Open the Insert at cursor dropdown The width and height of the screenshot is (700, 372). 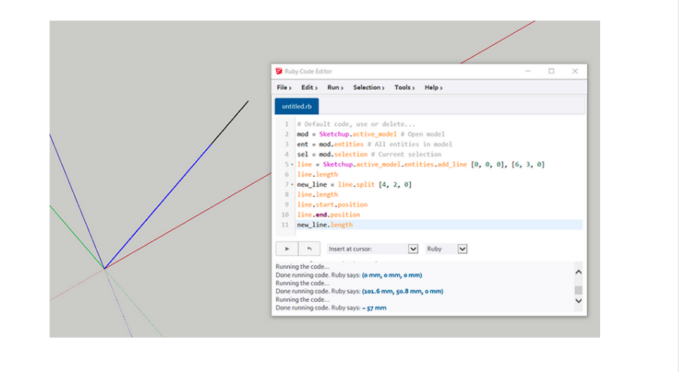click(372, 249)
